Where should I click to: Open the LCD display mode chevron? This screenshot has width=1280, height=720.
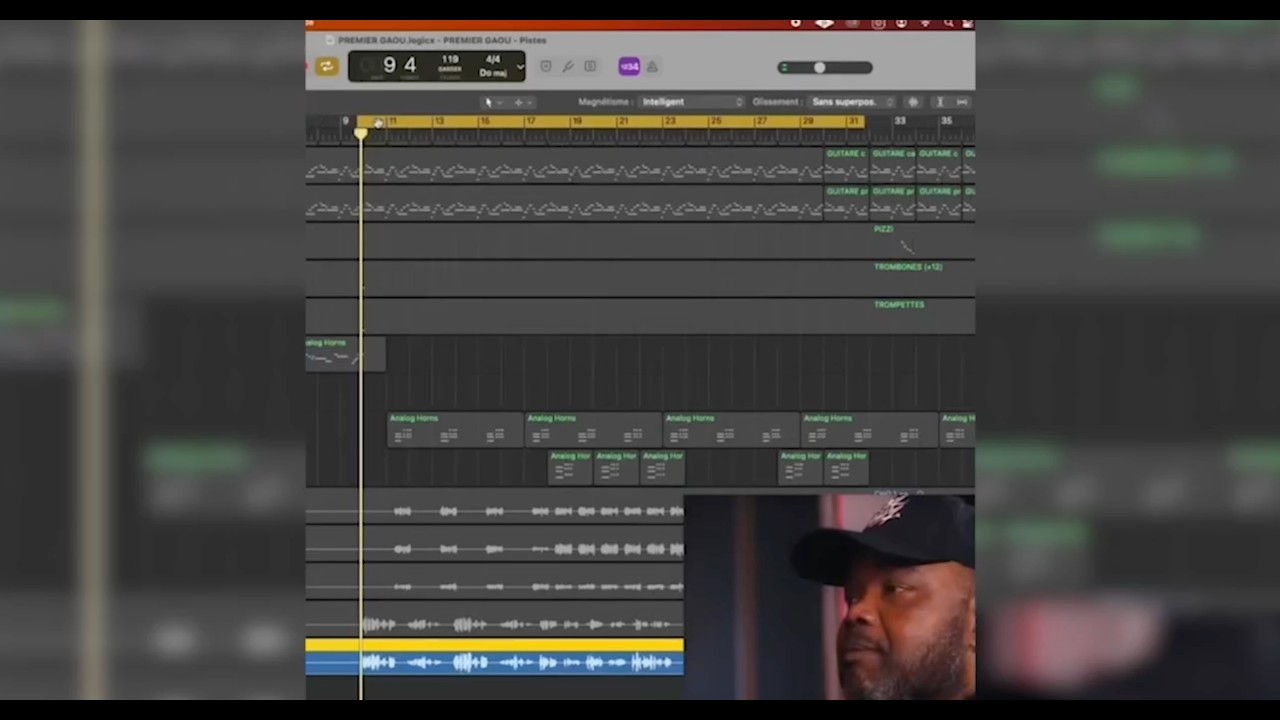(x=520, y=67)
